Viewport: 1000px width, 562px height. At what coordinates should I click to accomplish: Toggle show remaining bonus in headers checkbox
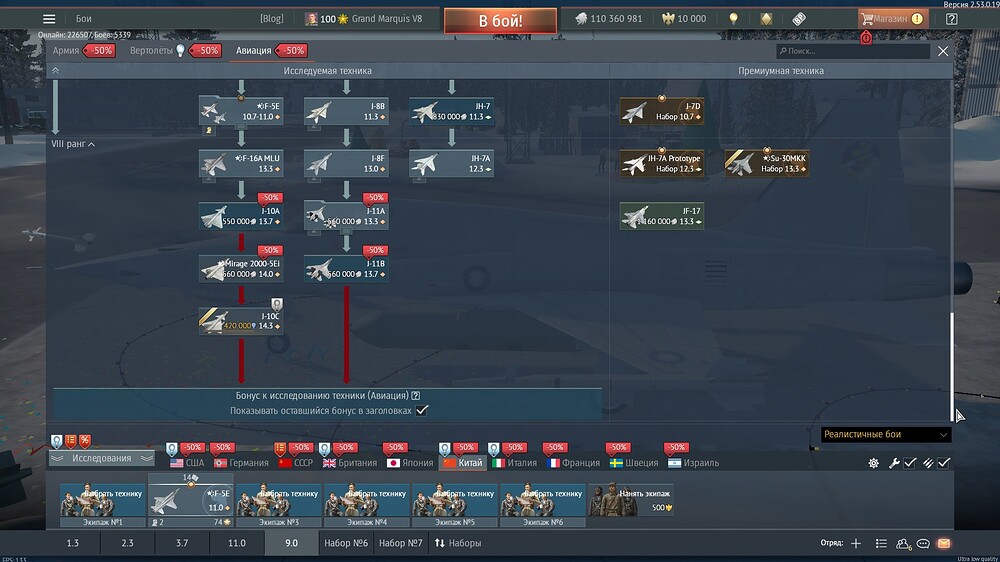point(422,410)
